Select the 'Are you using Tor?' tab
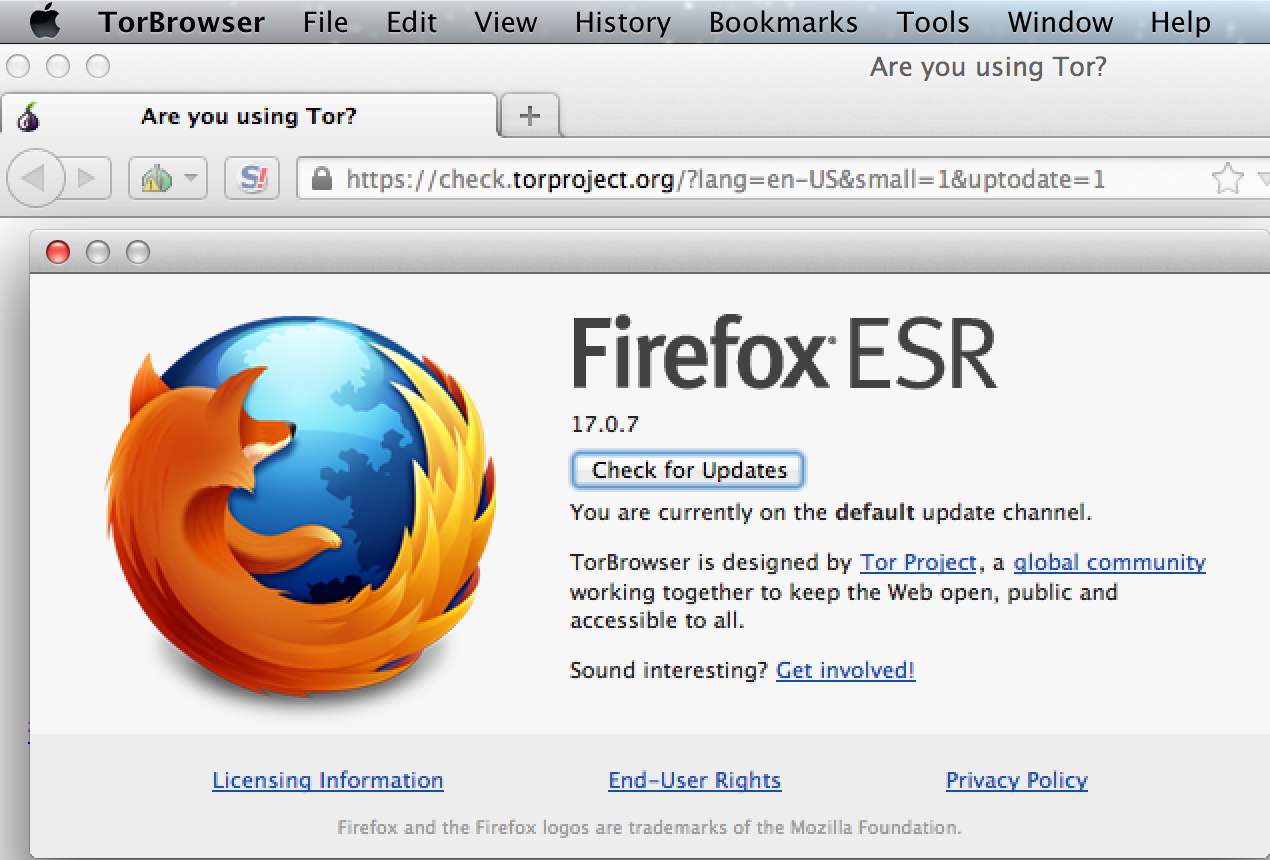 (248, 116)
